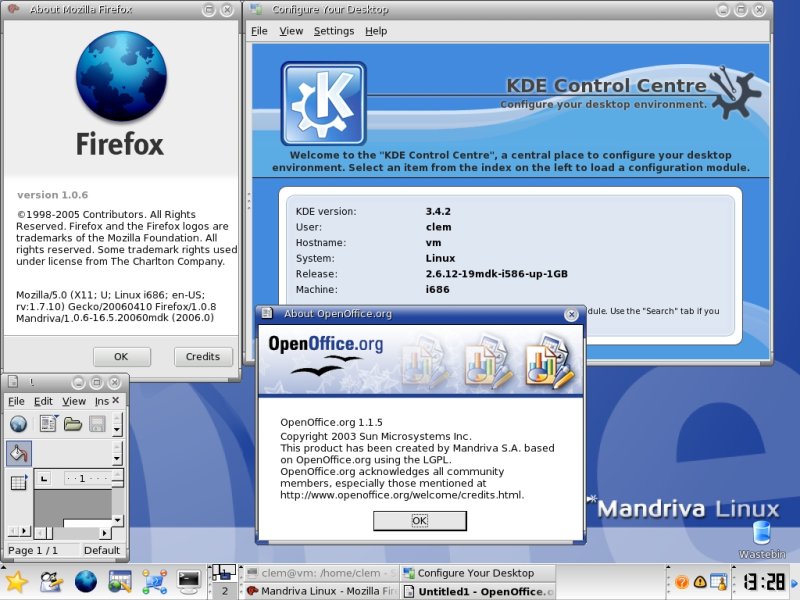Click the digital clock in the panel
The height and width of the screenshot is (600, 800).
764,582
